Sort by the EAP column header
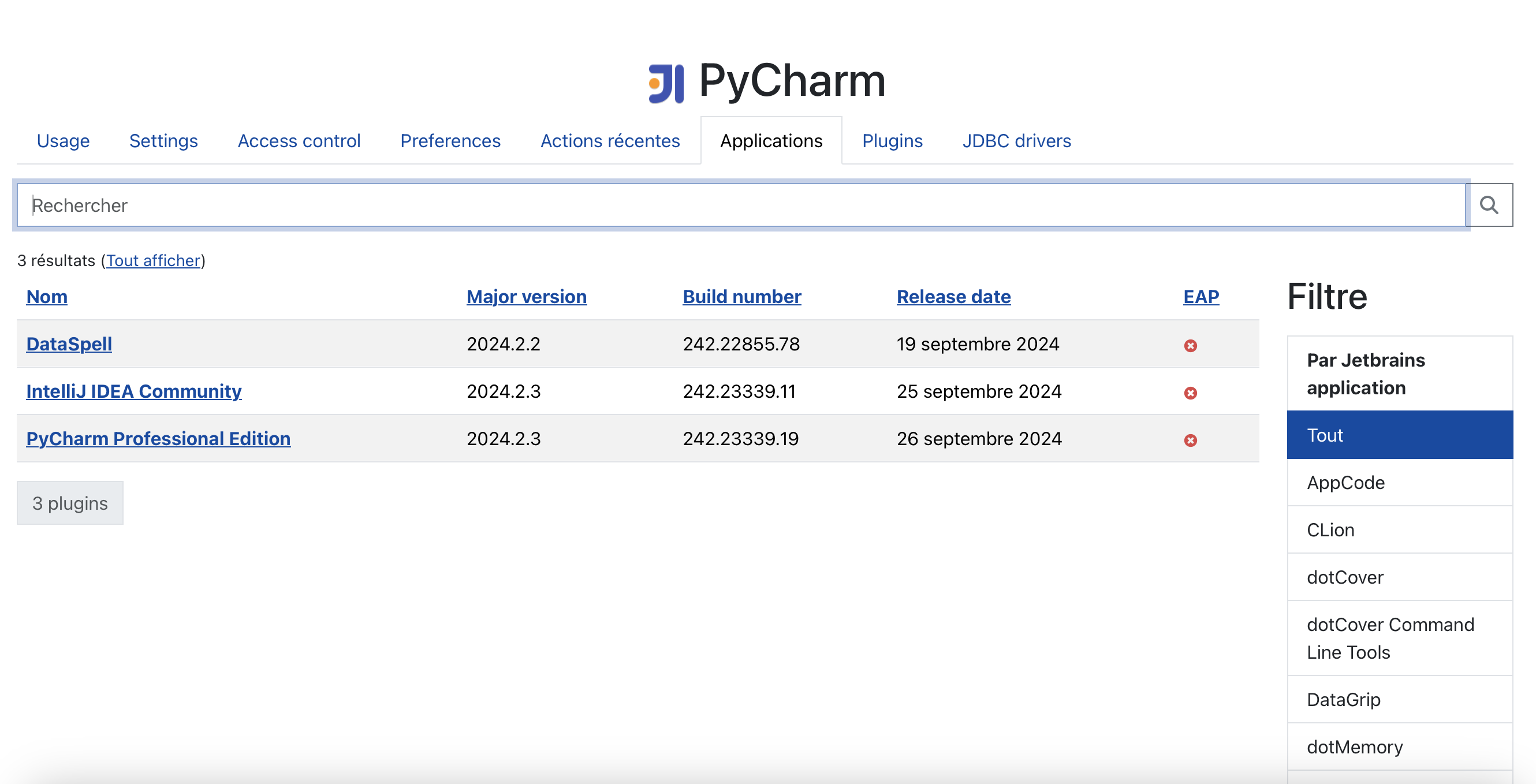The height and width of the screenshot is (784, 1536). (x=1201, y=297)
